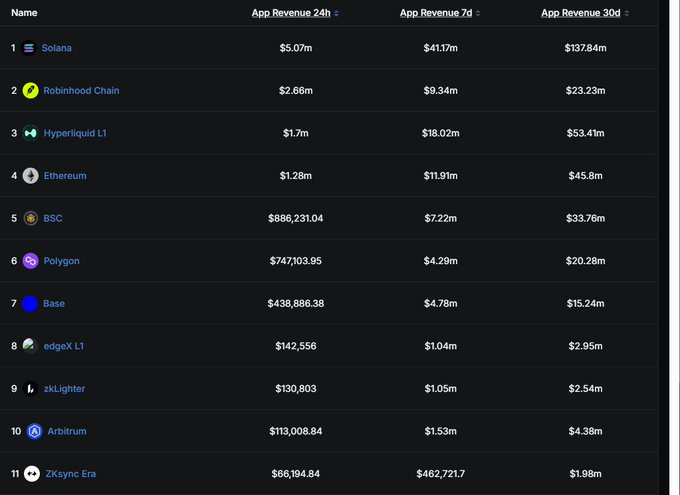Select edgeX L1 7d value $1.04m
This screenshot has width=680, height=495.
tap(441, 346)
